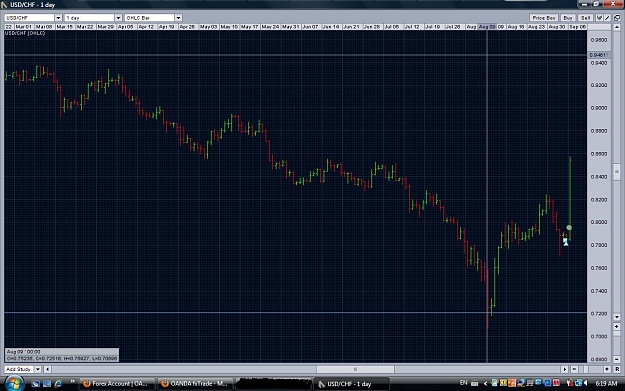Click the detach chart window icon
The image size is (625, 391).
[x=617, y=18]
